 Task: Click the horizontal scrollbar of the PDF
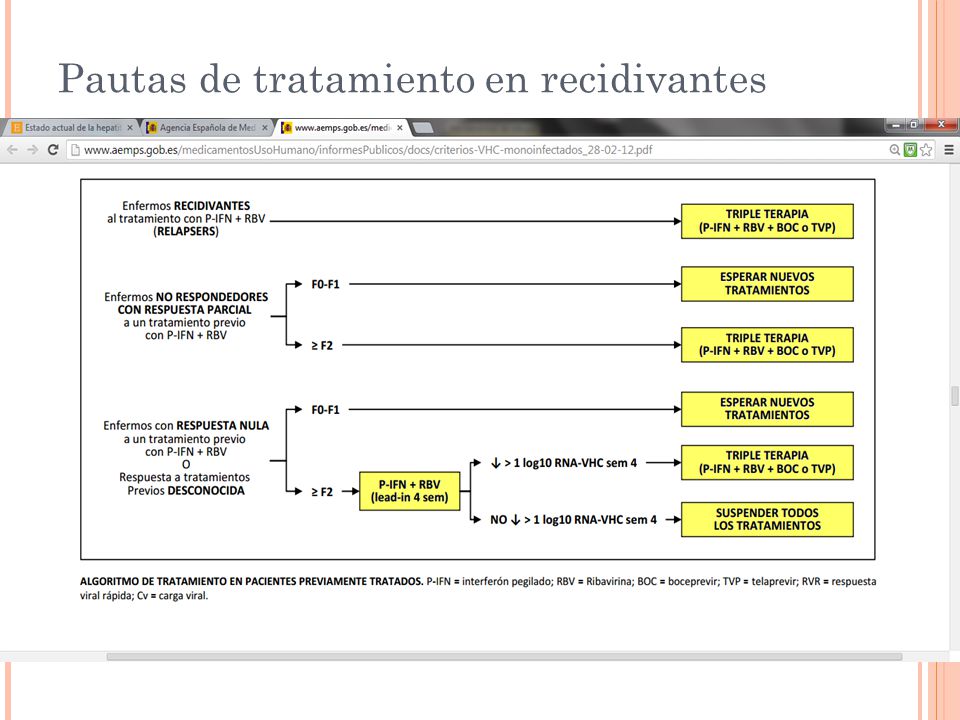coord(504,656)
